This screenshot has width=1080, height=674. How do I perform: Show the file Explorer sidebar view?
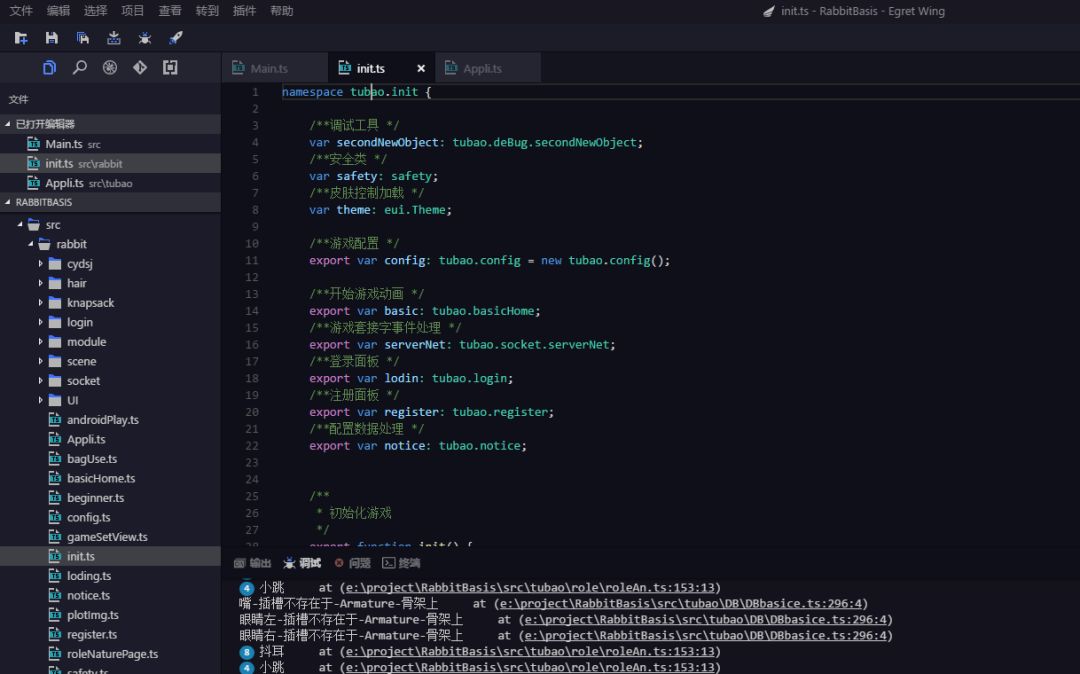point(49,68)
